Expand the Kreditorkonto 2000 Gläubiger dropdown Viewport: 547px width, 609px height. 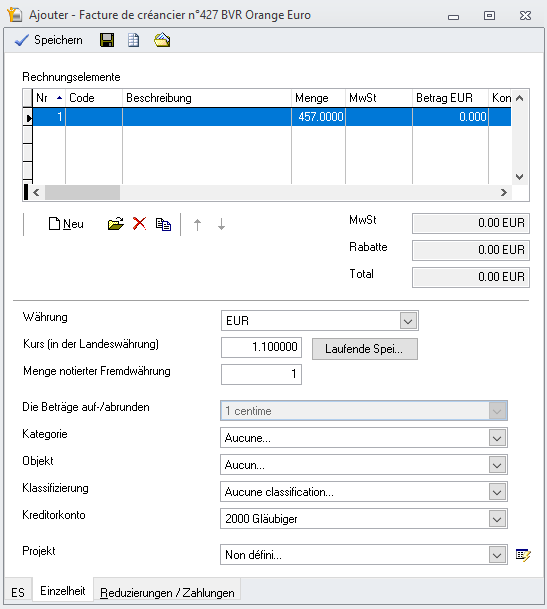[497, 519]
